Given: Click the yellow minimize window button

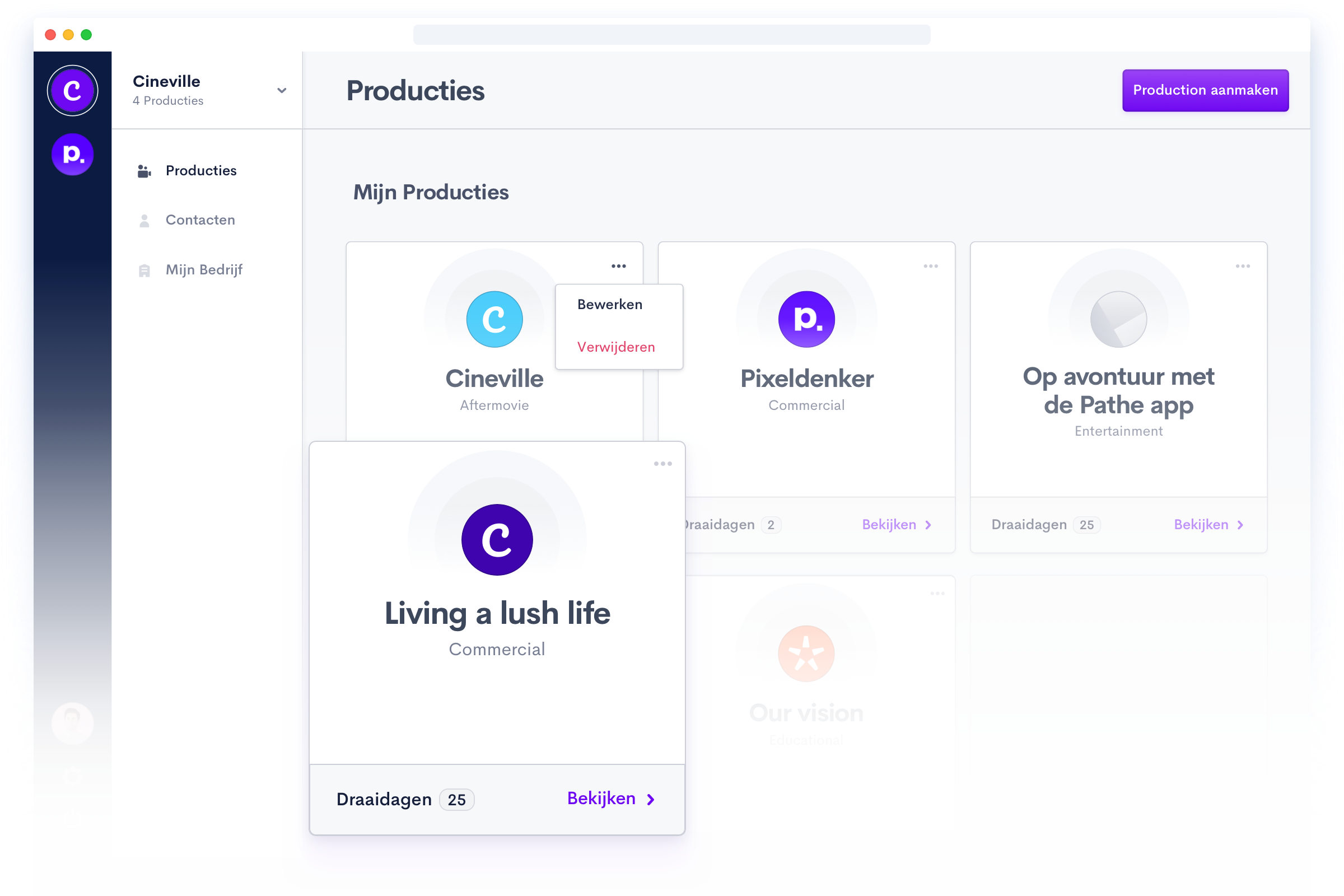Looking at the screenshot, I should (x=68, y=35).
